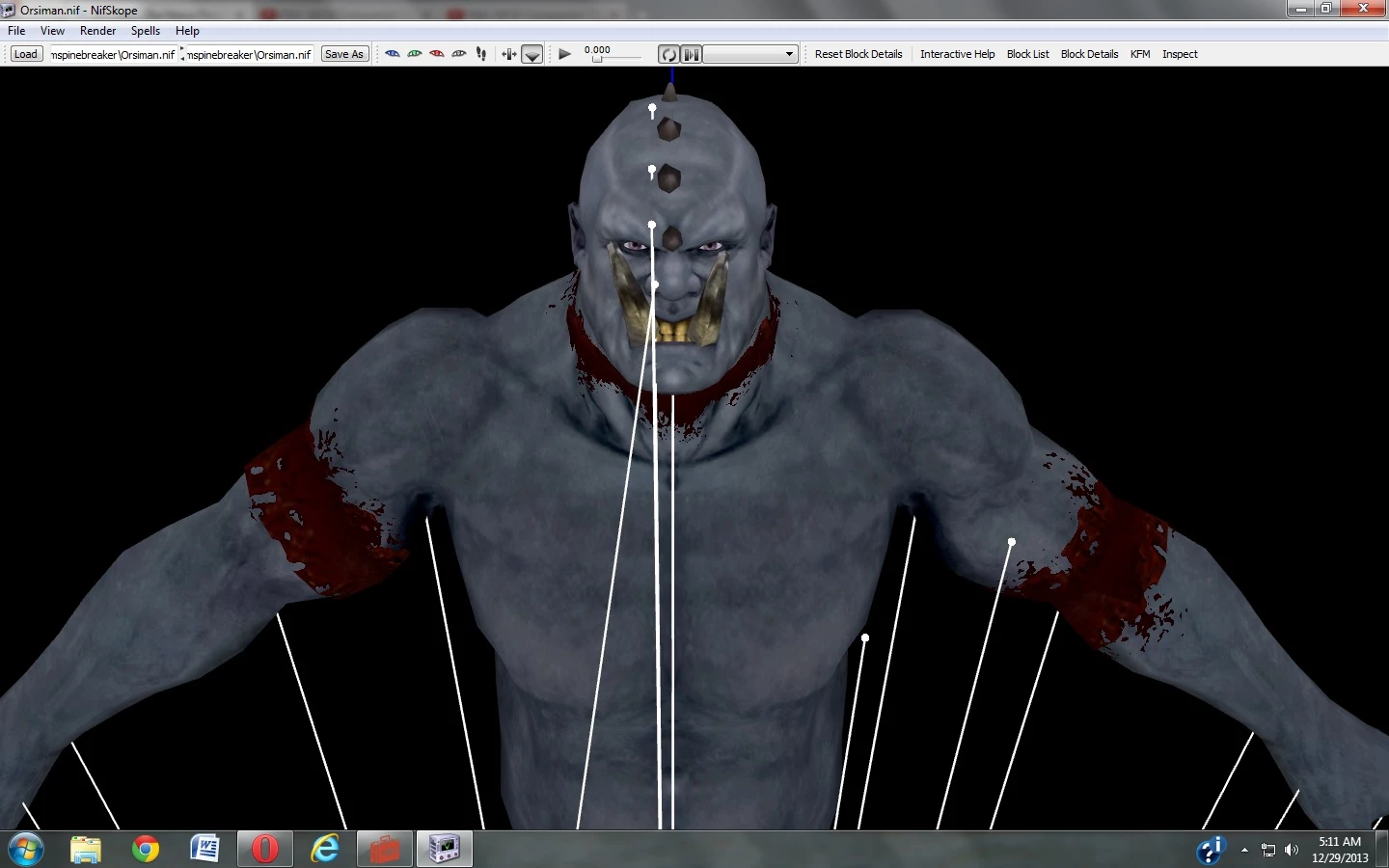Open the Spells menu

tap(146, 31)
